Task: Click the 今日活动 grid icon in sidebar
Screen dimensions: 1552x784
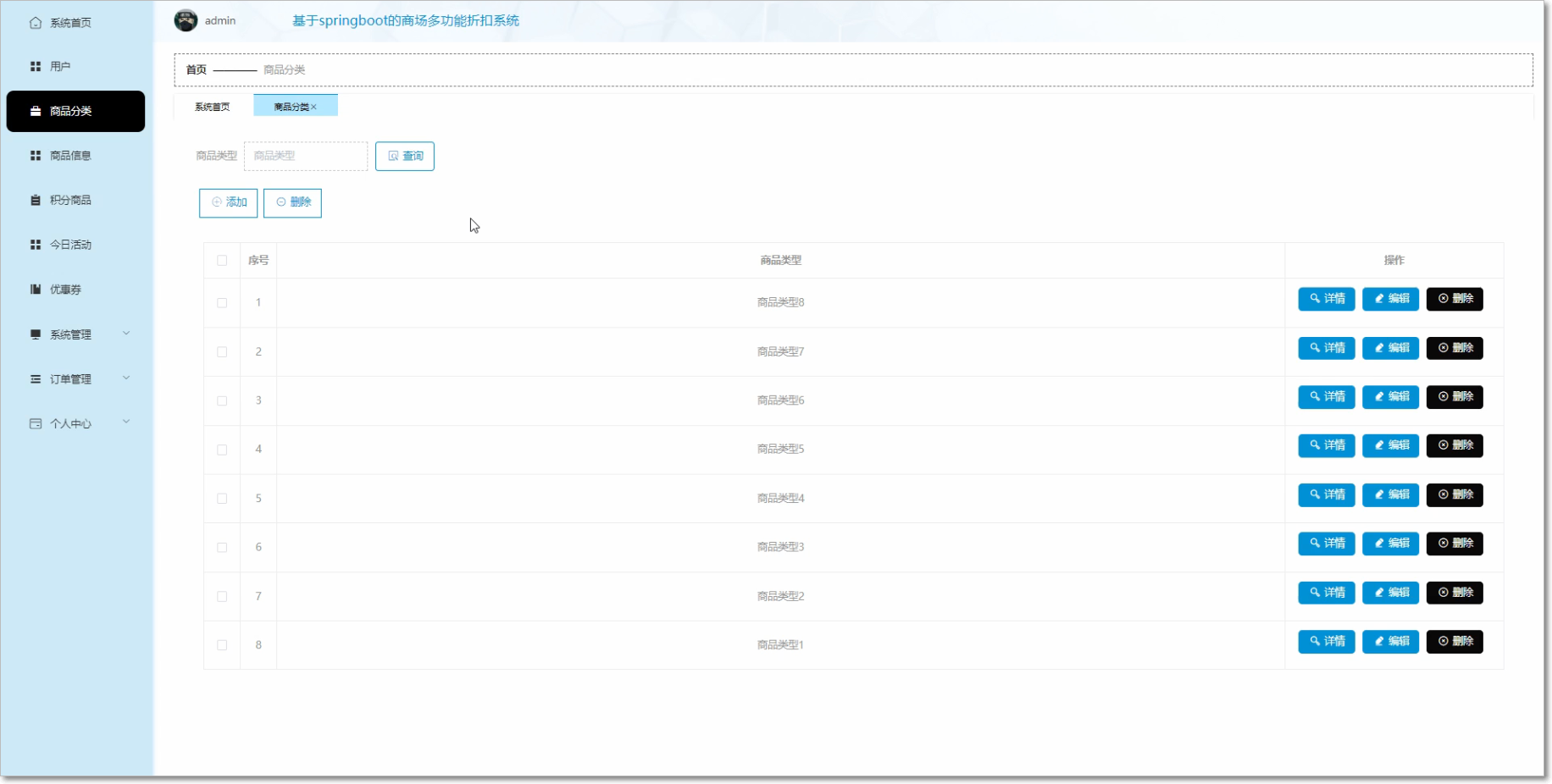Action: [x=36, y=245]
